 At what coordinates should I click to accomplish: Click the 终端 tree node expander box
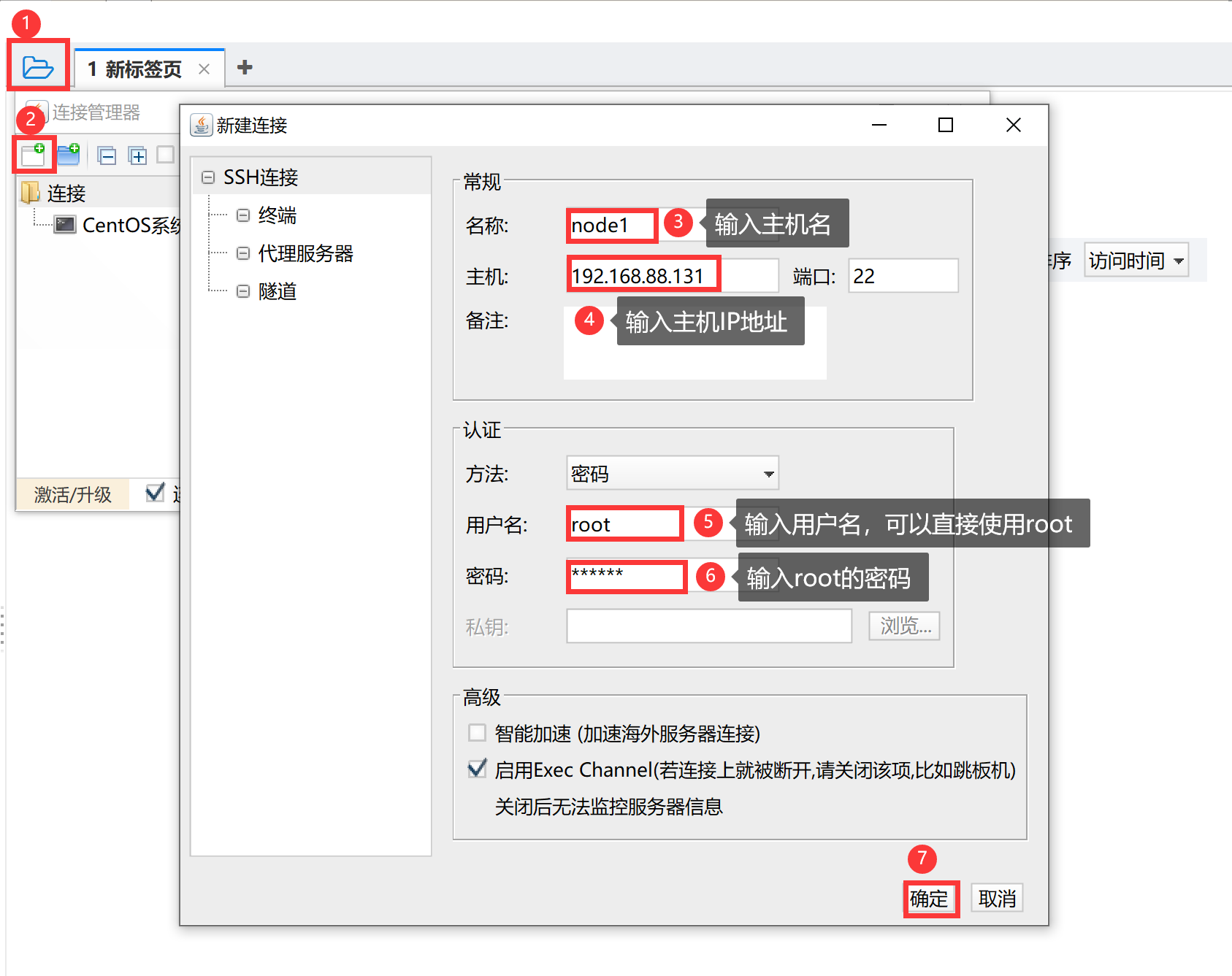pos(243,215)
